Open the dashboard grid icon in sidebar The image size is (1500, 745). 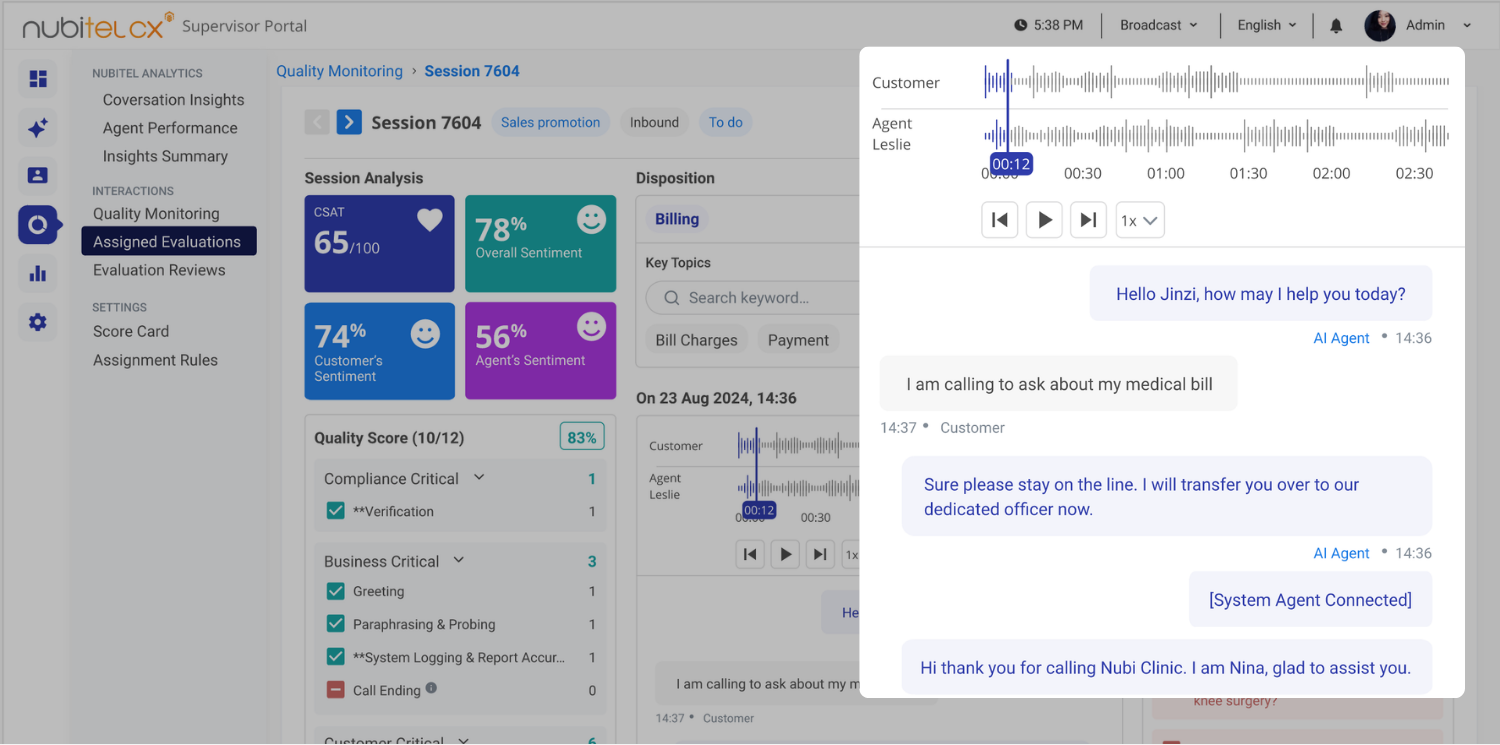38,79
